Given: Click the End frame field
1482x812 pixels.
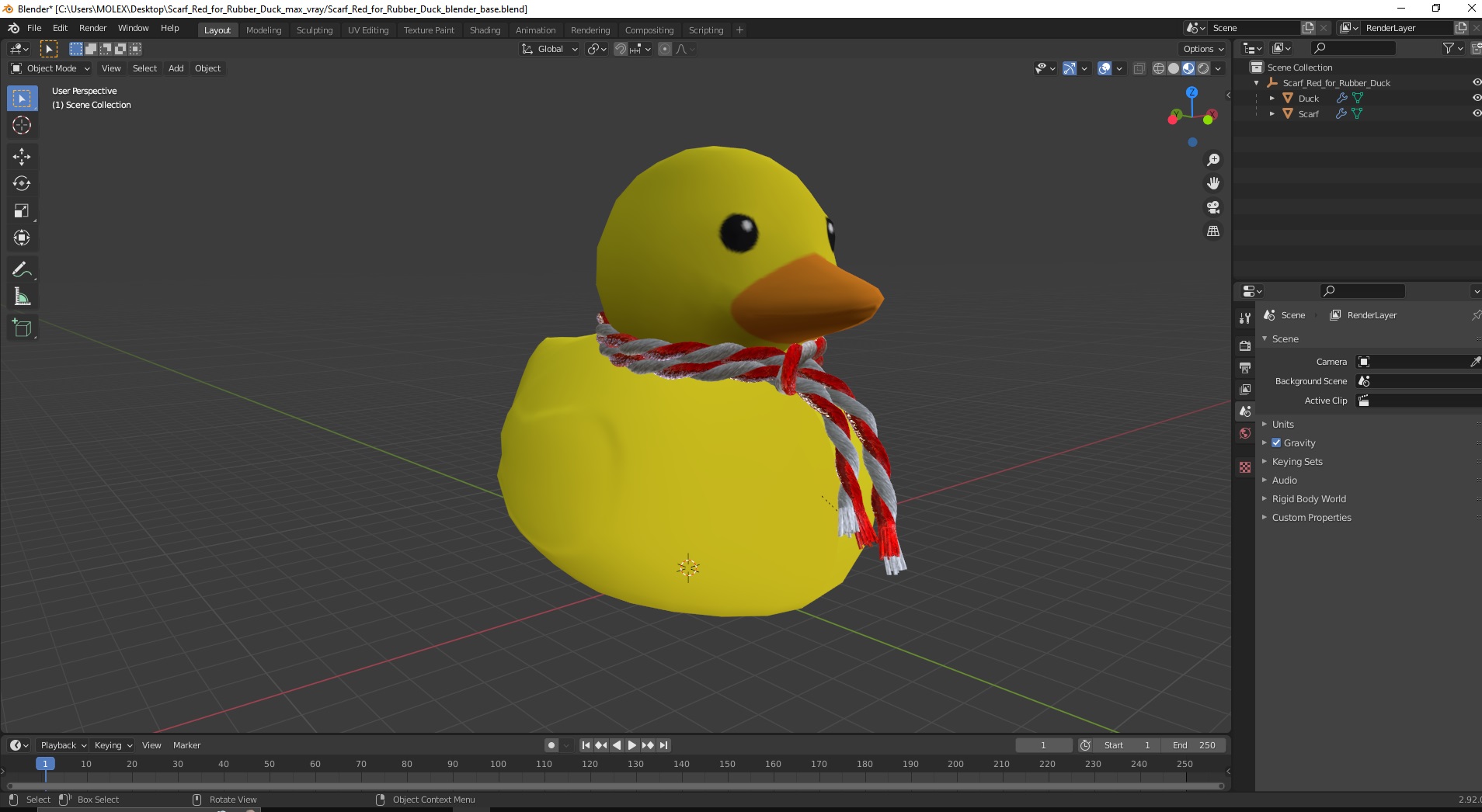Looking at the screenshot, I should click(1194, 745).
